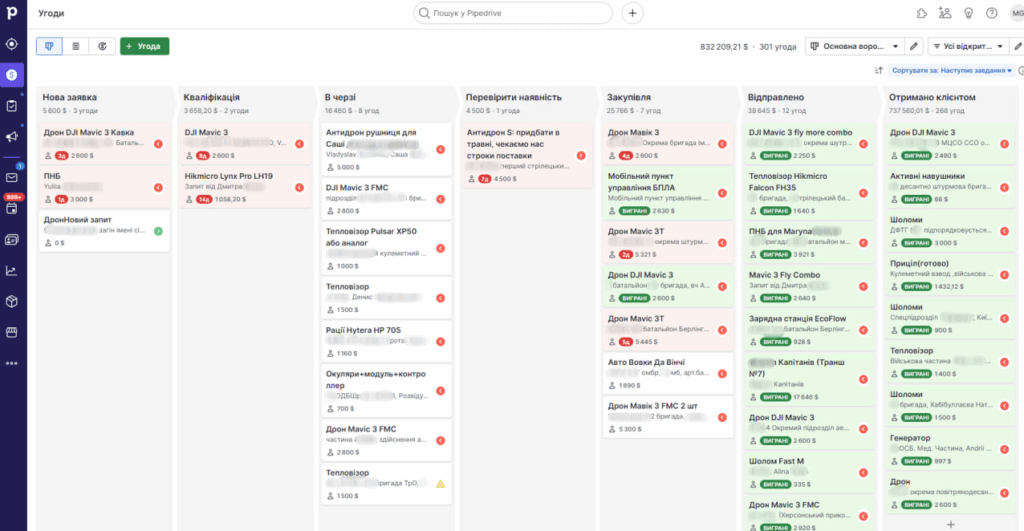
Task: Open the Insights chart icon in sidebar
Action: tap(12, 270)
